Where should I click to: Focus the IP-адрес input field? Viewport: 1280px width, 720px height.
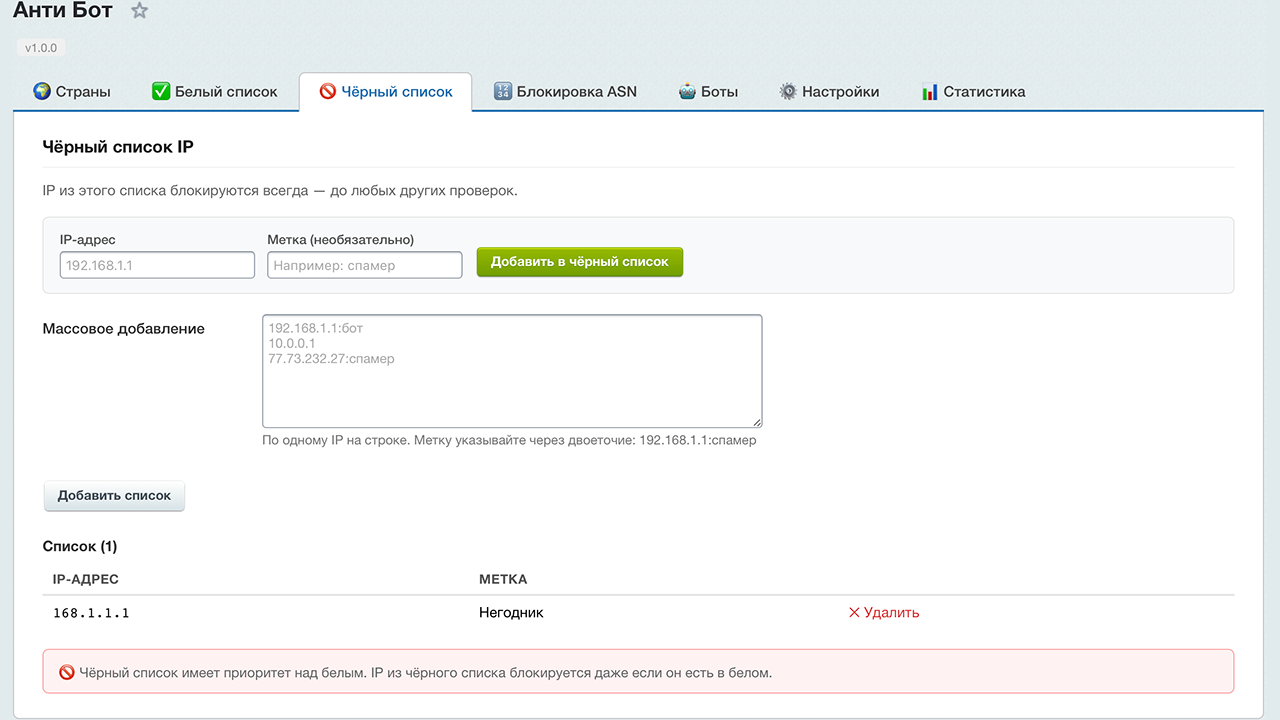(x=157, y=265)
